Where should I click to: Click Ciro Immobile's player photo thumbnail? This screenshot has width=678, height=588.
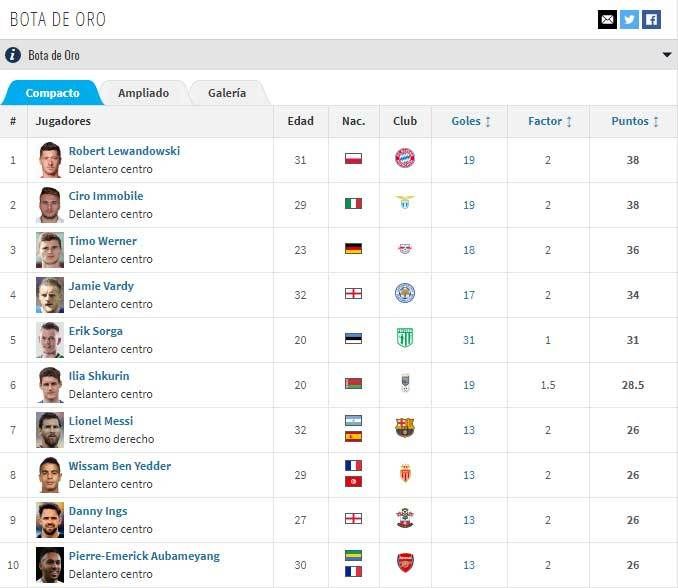click(x=50, y=204)
